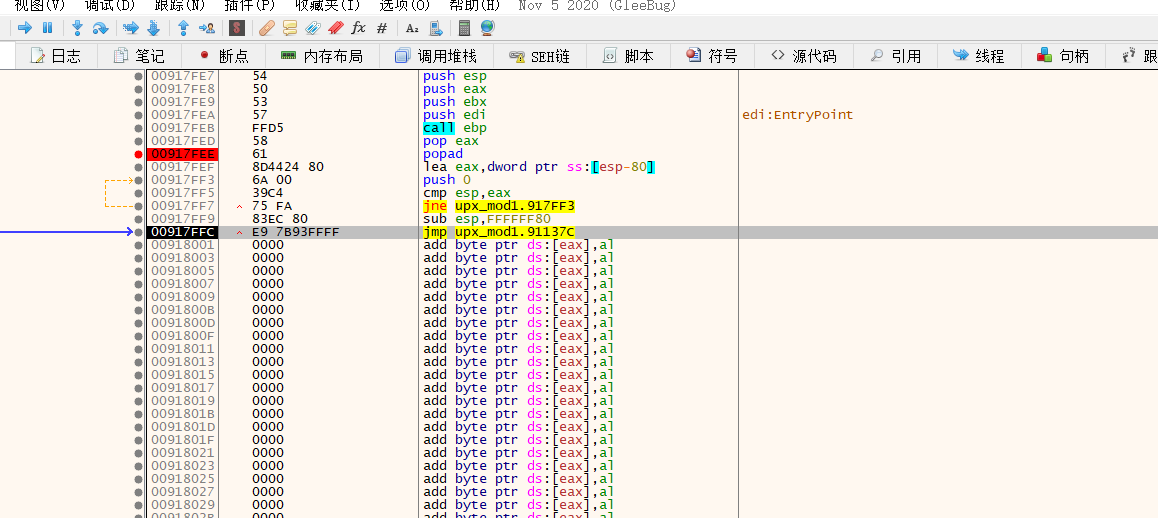
Task: Toggle breakpoint dot at address 00918001
Action: [138, 245]
